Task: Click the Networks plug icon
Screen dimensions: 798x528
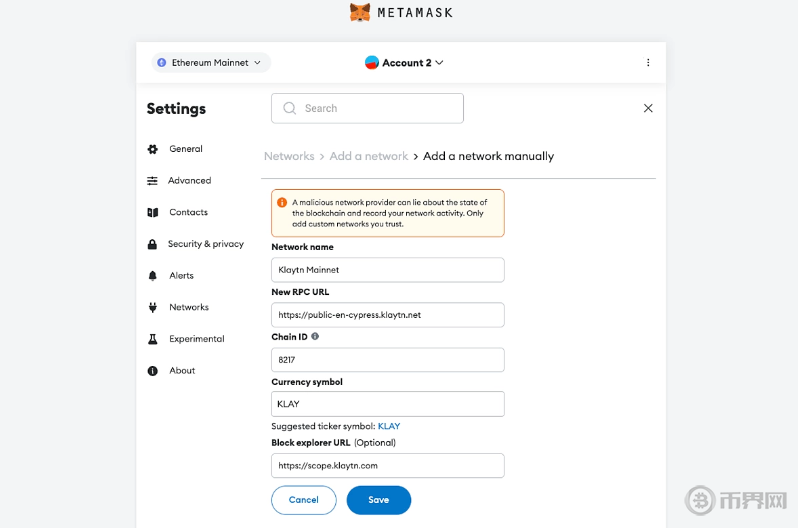Action: coord(153,307)
